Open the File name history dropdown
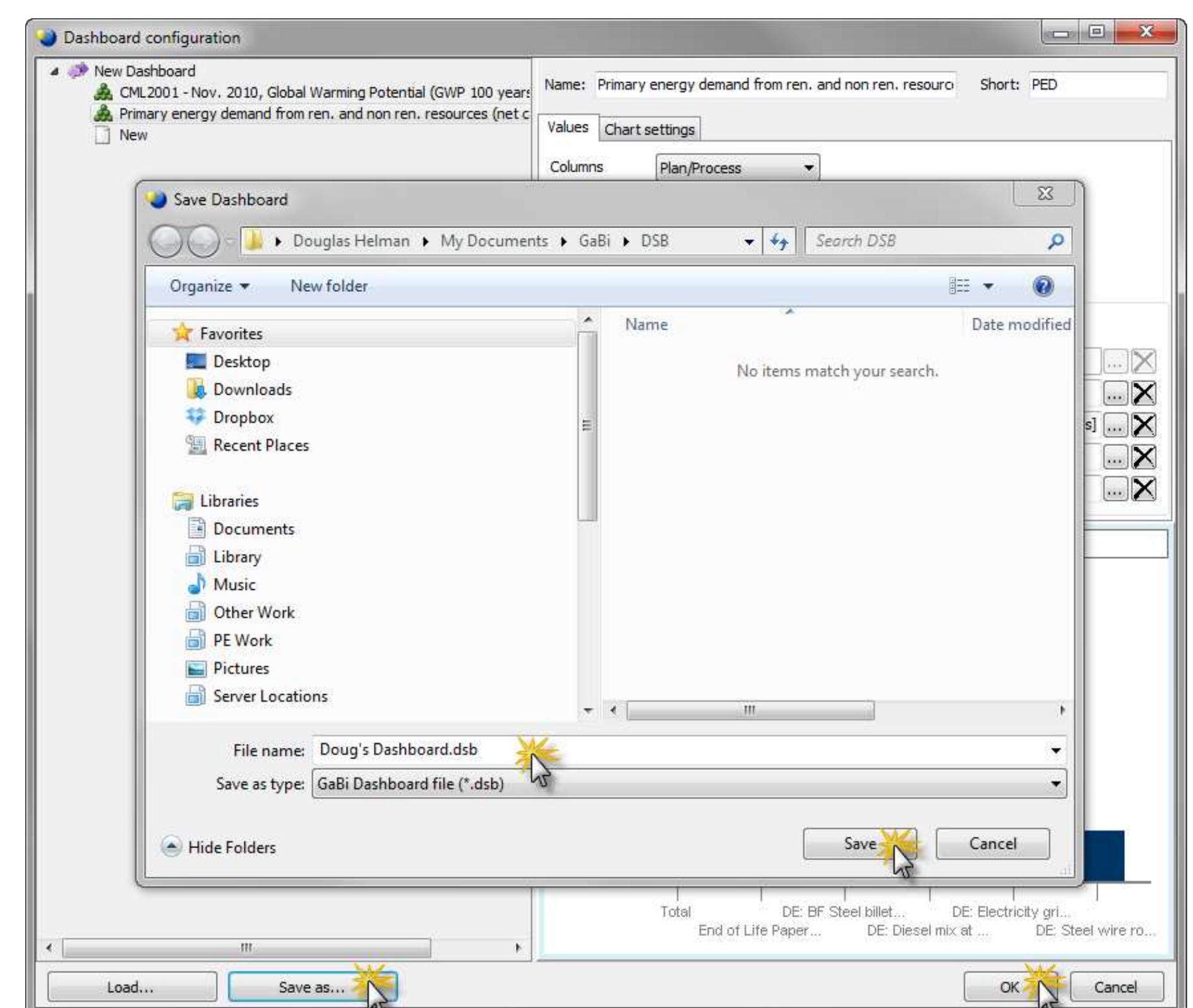1193x1008 pixels. click(x=1056, y=750)
